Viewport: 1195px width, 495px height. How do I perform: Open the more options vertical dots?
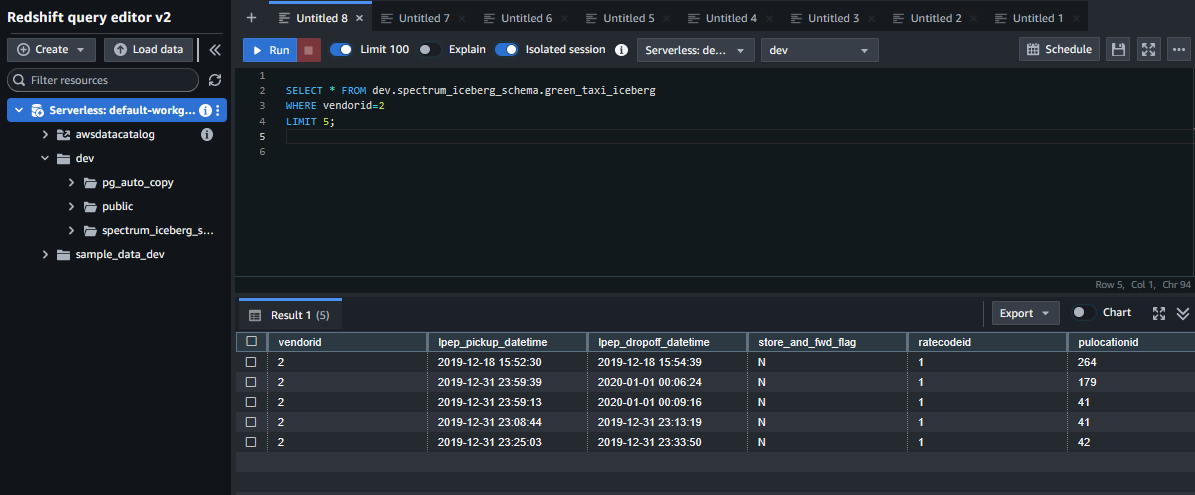[1181, 50]
